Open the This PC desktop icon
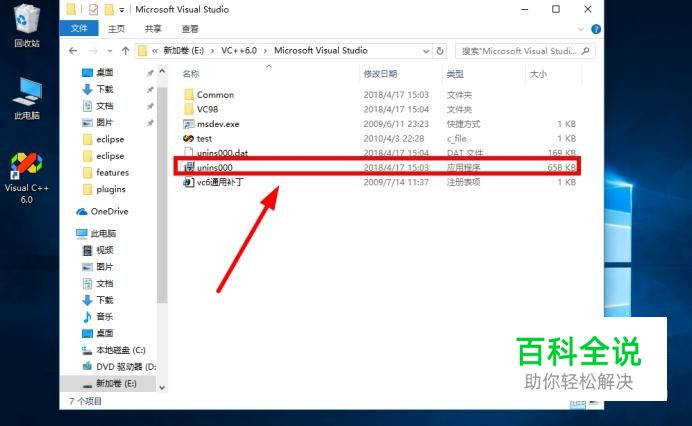The height and width of the screenshot is (426, 692). click(x=27, y=98)
